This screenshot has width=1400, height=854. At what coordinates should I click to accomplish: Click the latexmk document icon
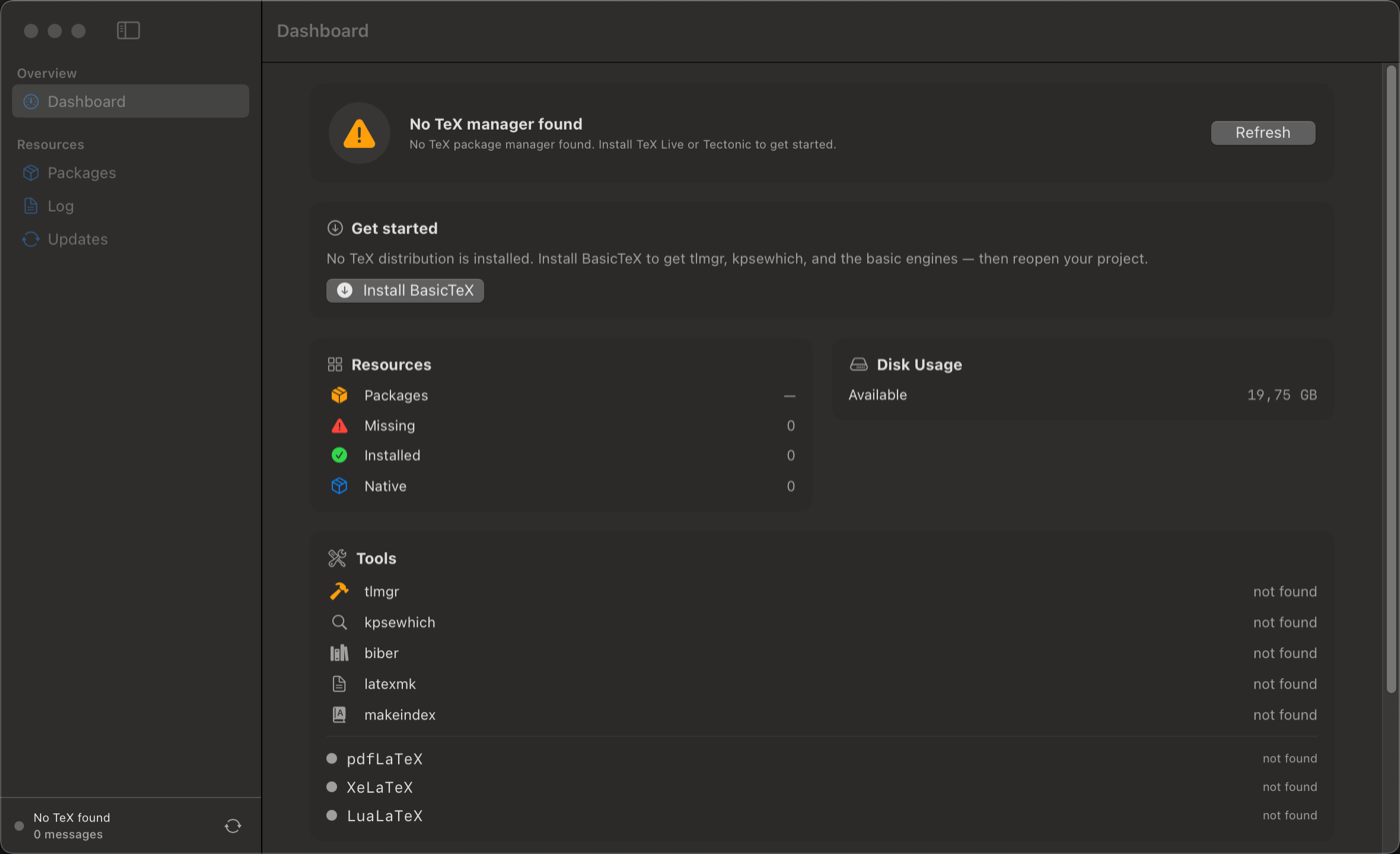click(339, 684)
